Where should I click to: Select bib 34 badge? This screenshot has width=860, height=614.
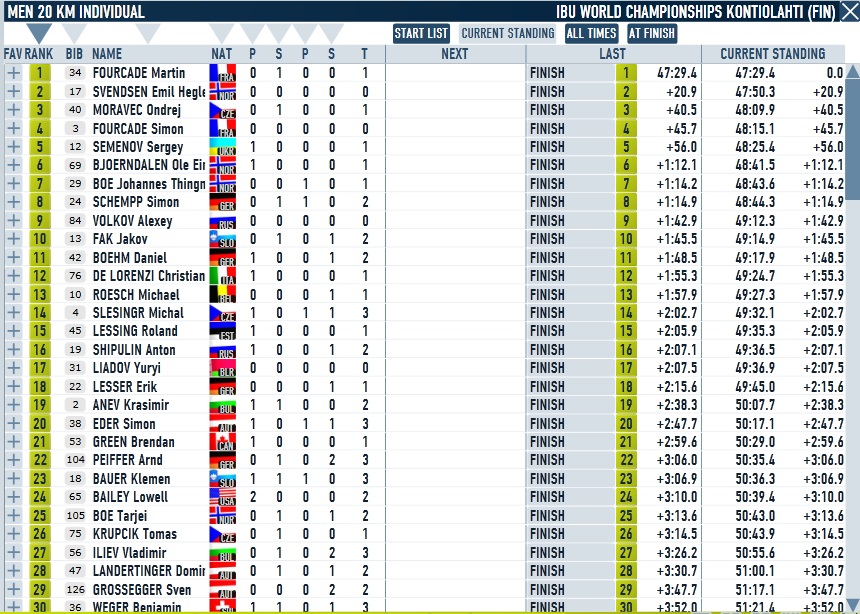(x=75, y=73)
